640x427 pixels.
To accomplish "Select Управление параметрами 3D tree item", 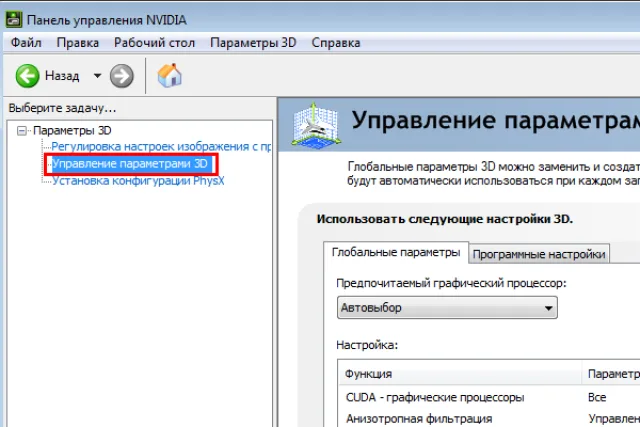I will [130, 164].
